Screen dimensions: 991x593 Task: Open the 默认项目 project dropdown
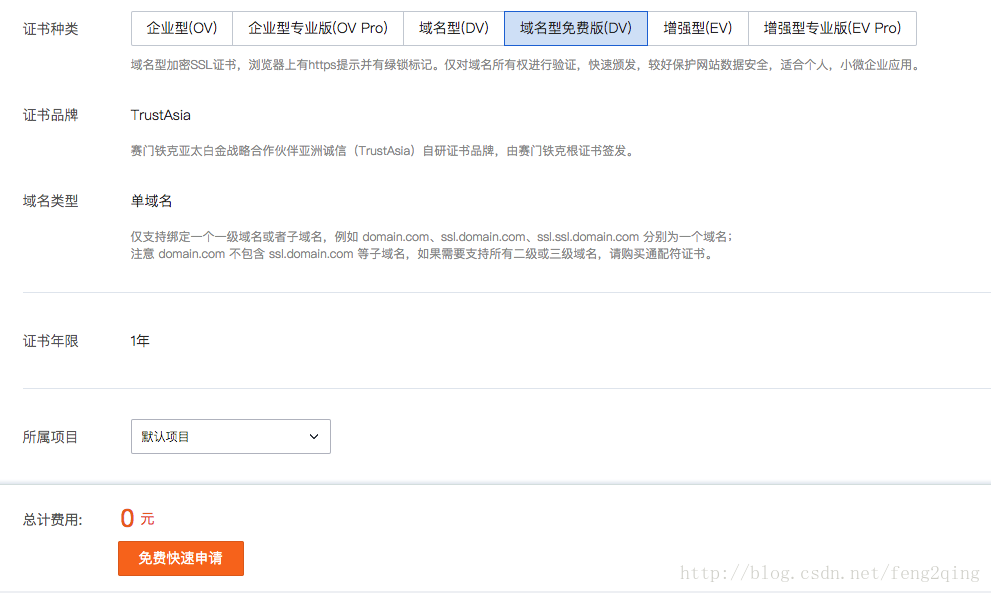point(231,436)
